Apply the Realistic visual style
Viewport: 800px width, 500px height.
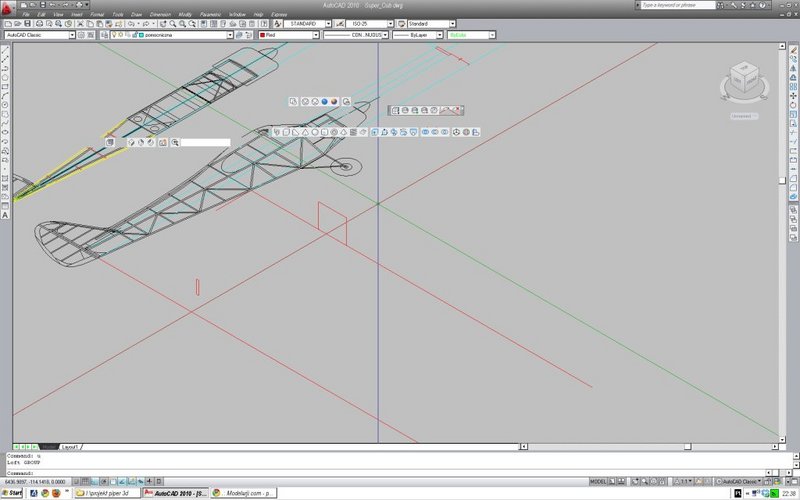tap(324, 102)
